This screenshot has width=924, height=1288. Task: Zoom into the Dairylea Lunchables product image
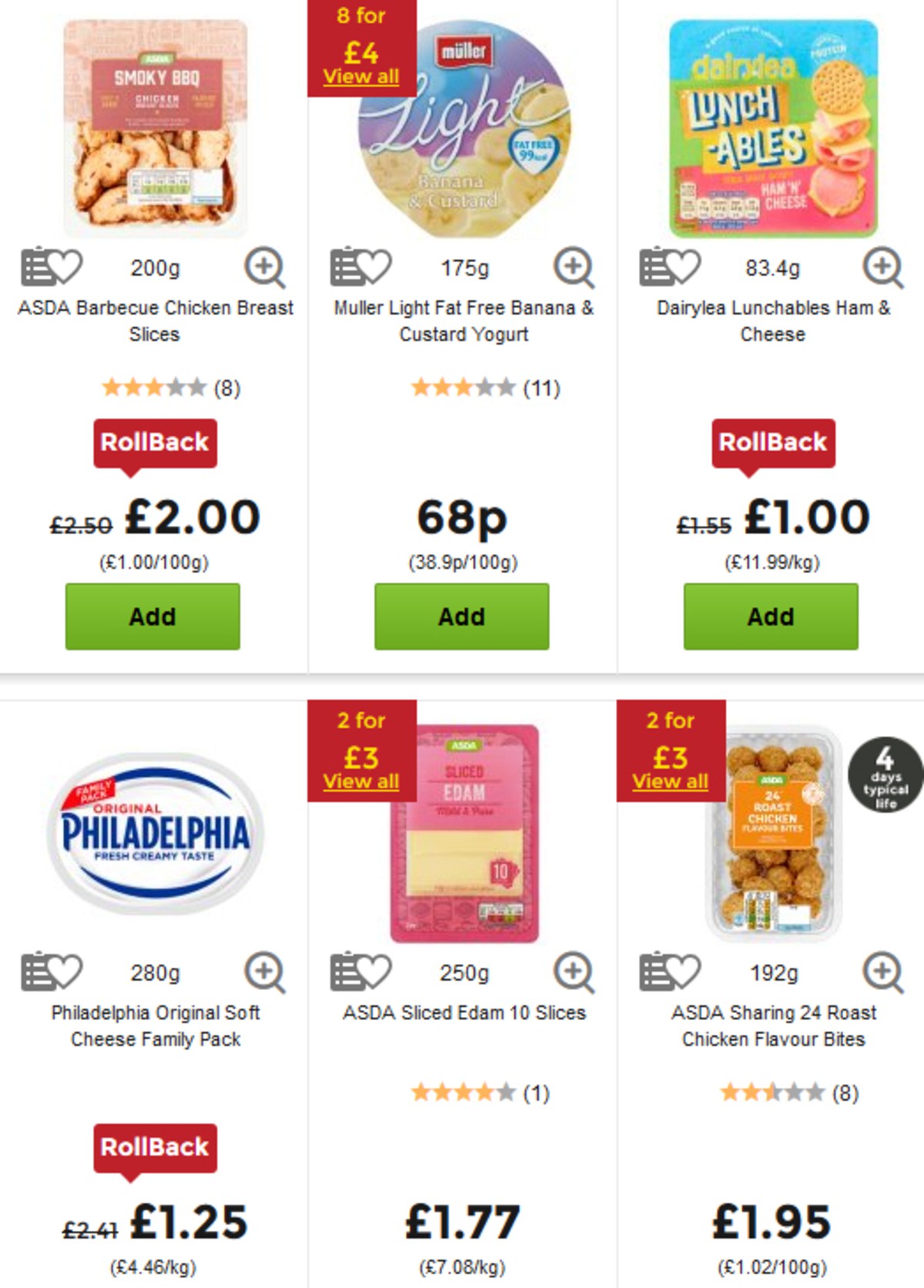pyautogui.click(x=880, y=269)
